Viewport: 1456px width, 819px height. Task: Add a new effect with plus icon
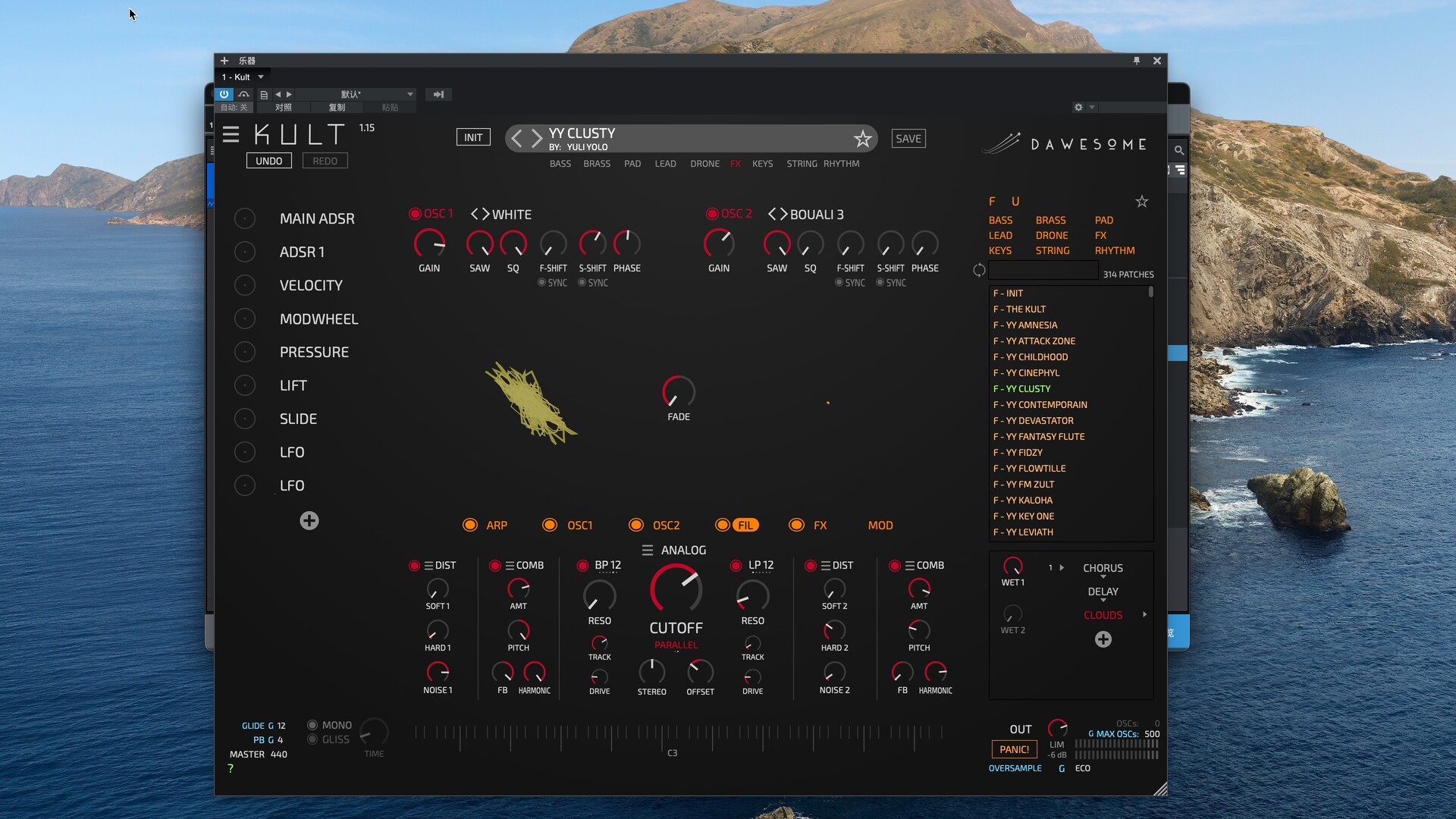[x=1103, y=640]
